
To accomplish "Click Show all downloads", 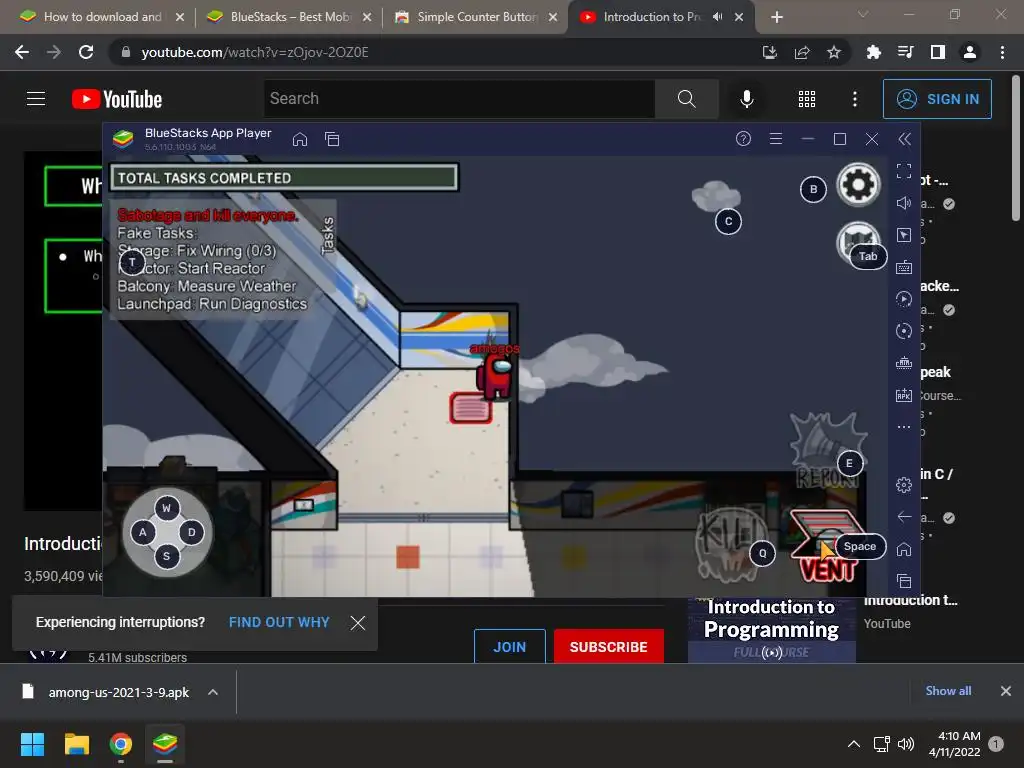I will click(x=948, y=691).
